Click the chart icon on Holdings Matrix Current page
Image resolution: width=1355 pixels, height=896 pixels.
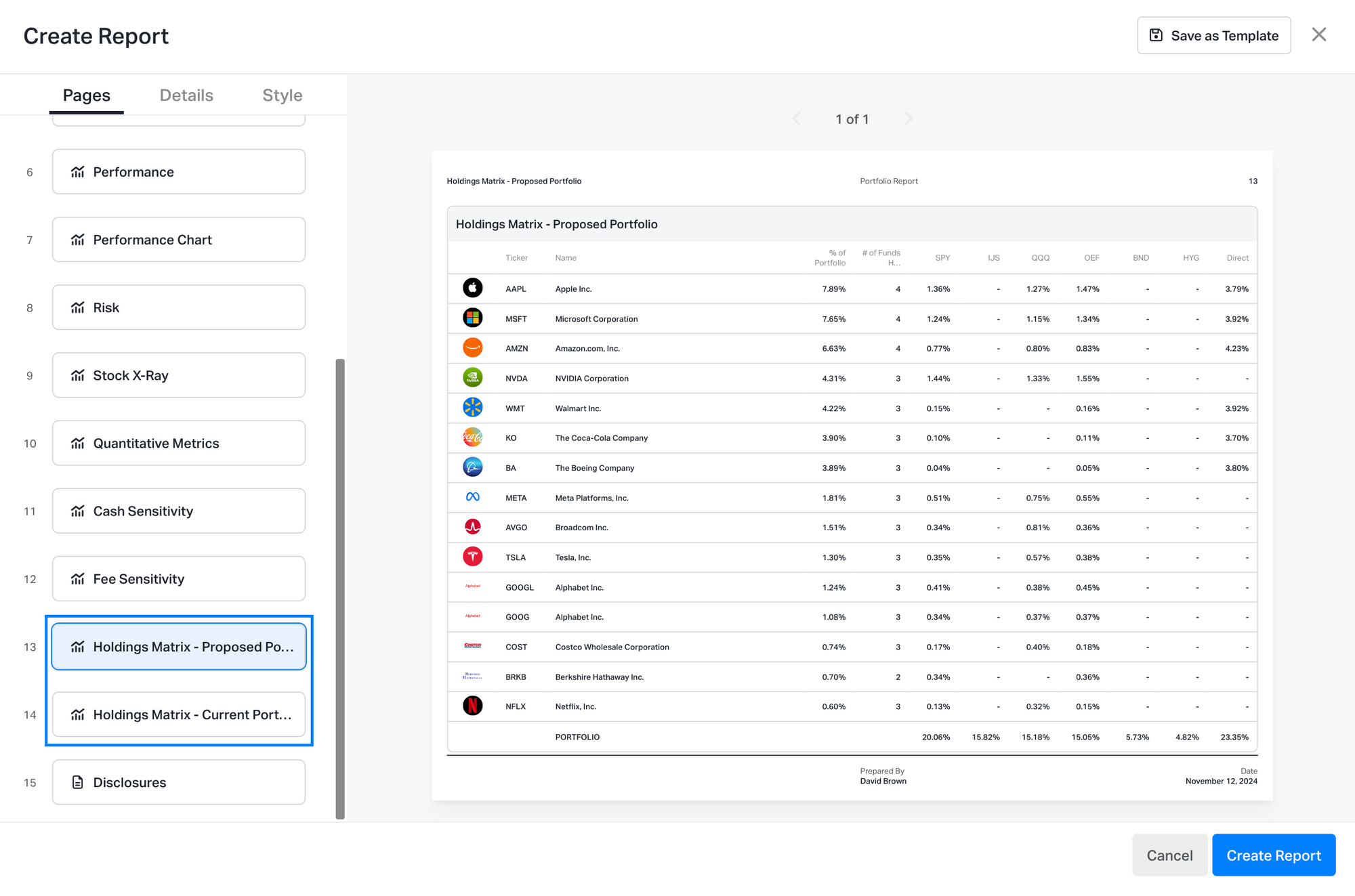coord(78,714)
